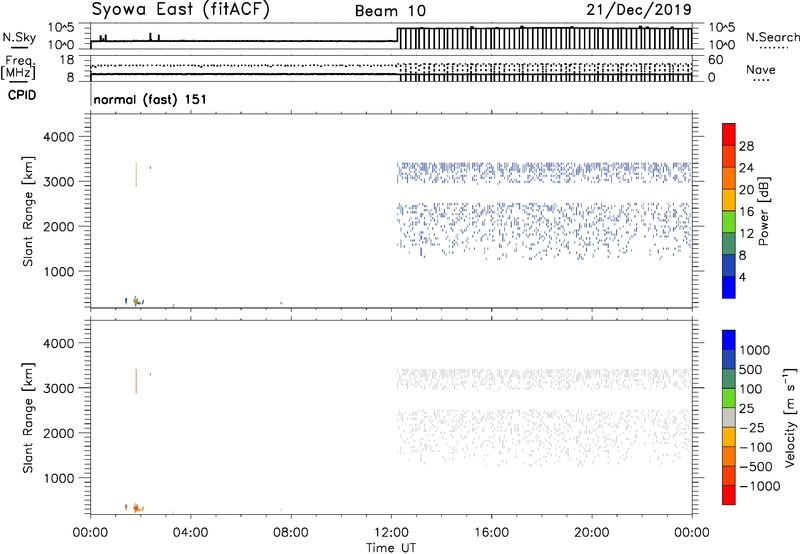Click the 'Time UT' axis label
The height and width of the screenshot is (554, 800).
pyautogui.click(x=391, y=548)
